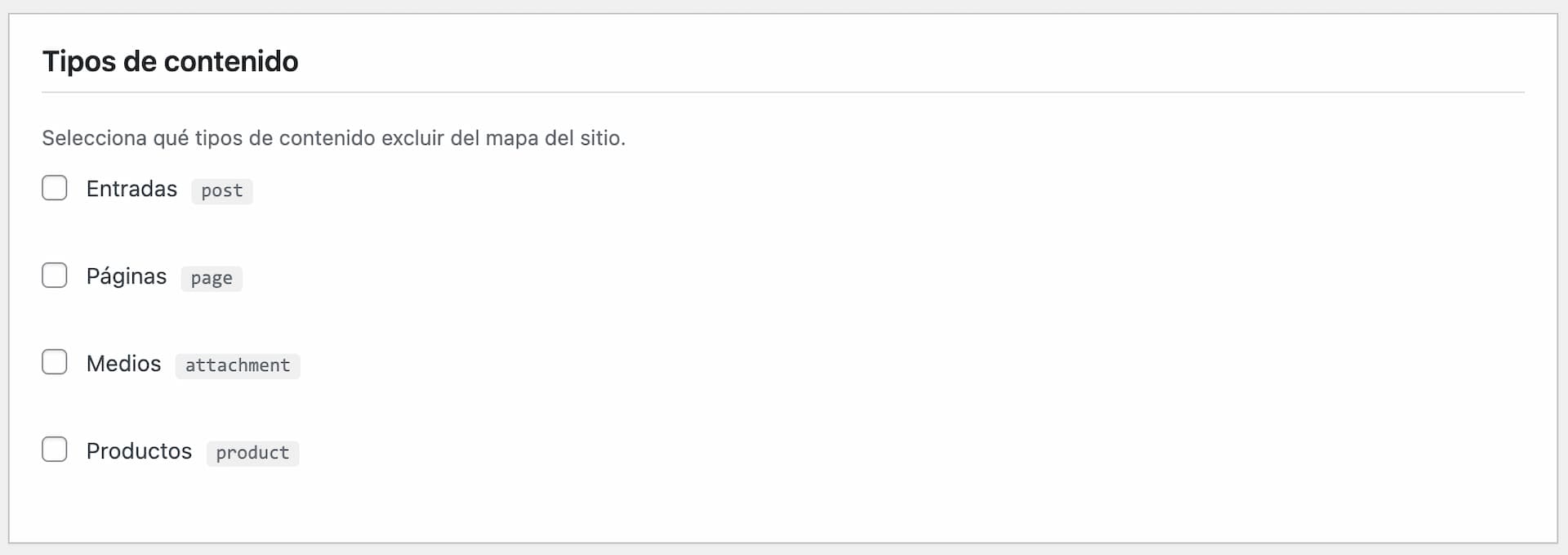Click the Productos label text
This screenshot has width=1568, height=555.
(139, 451)
